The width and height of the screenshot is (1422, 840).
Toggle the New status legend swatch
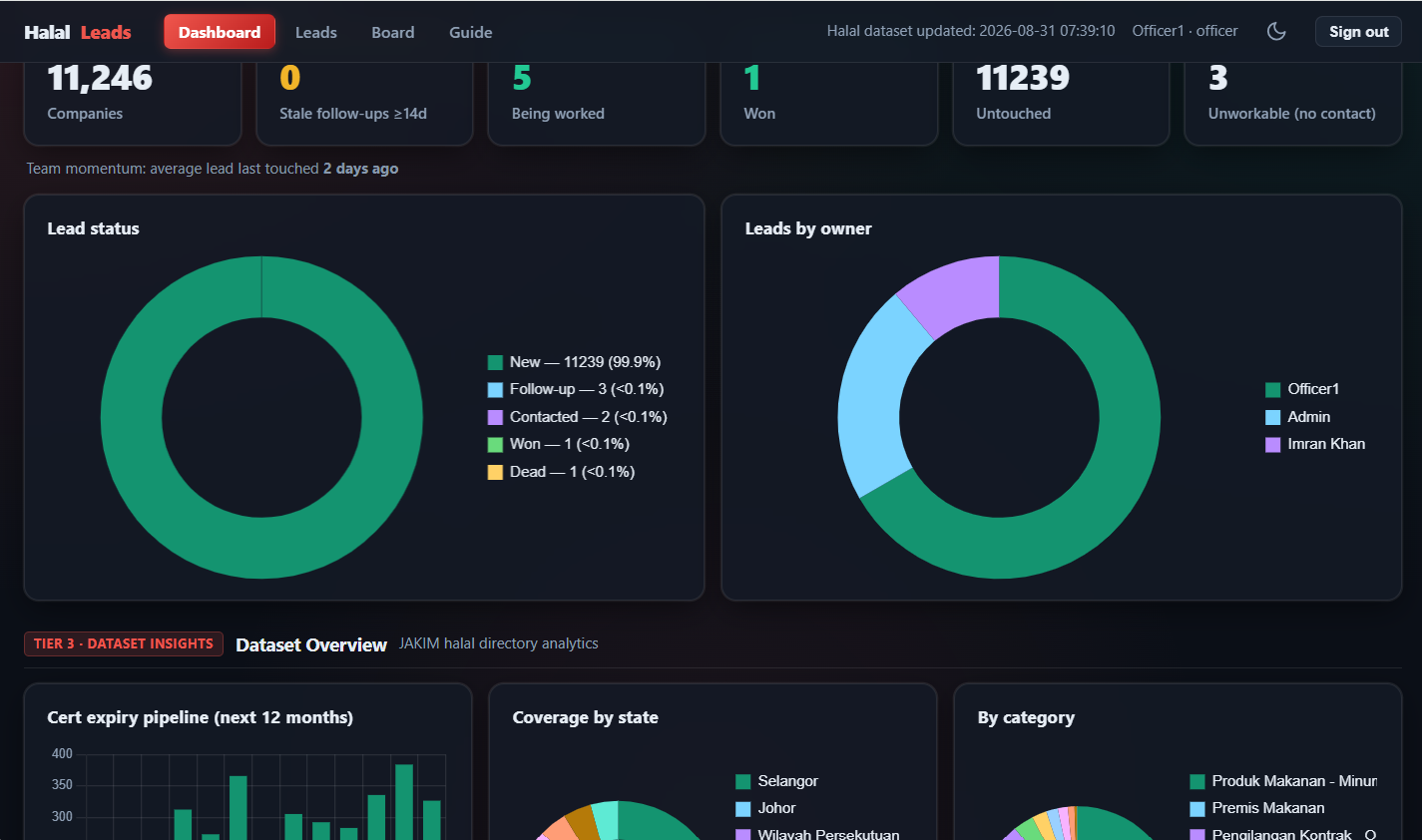coord(495,362)
